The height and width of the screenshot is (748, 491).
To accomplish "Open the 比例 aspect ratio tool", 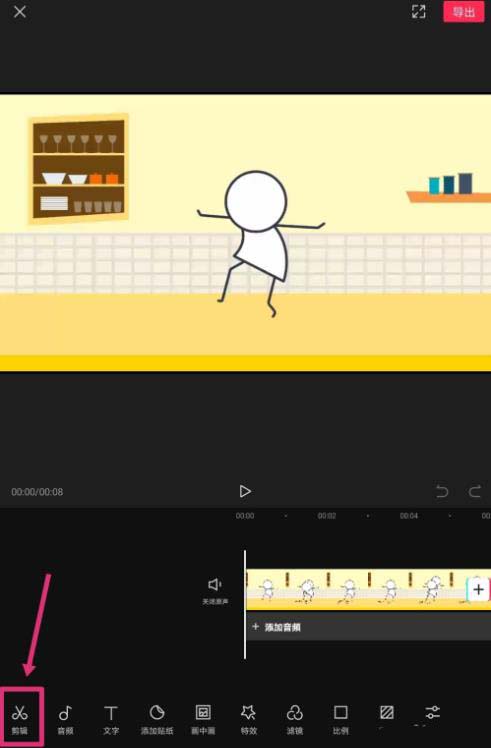I will click(340, 719).
